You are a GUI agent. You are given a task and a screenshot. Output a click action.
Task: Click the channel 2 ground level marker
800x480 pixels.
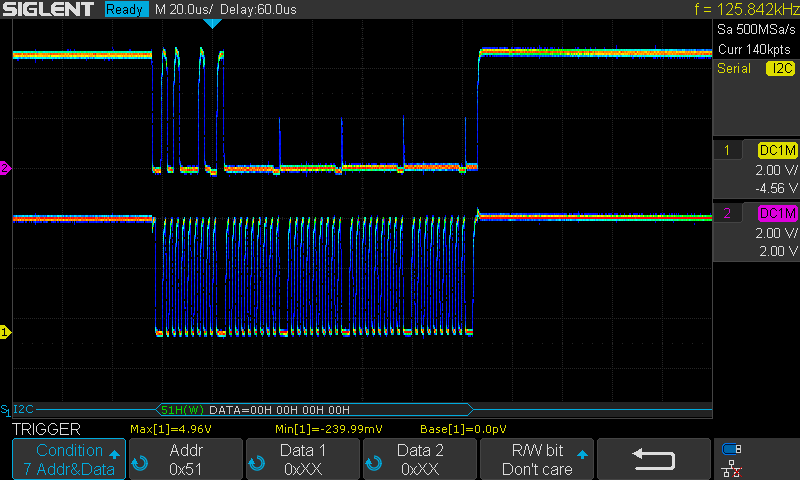pos(5,168)
